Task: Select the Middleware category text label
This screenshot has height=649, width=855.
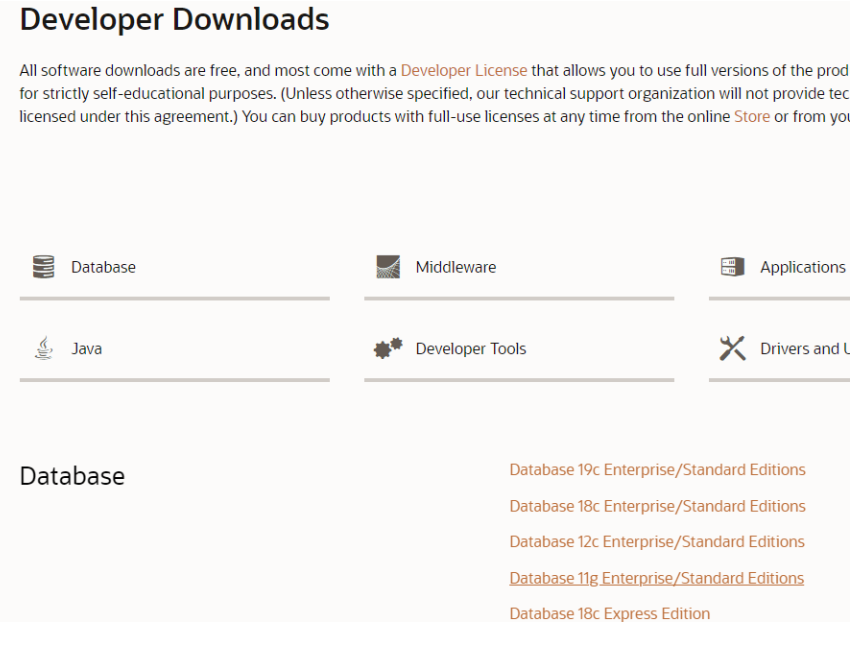Action: (x=455, y=267)
